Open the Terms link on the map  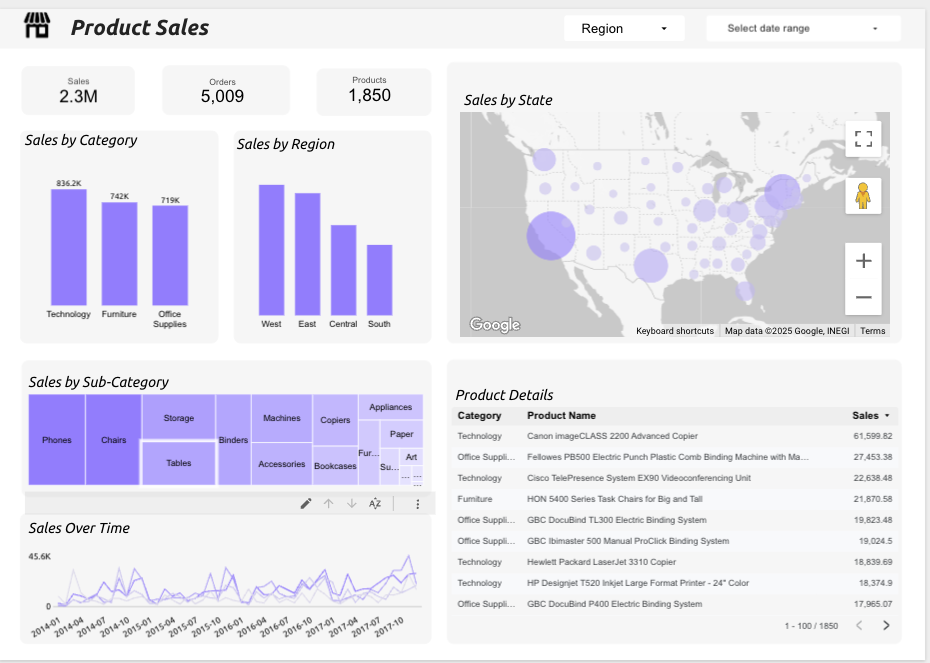pos(872,330)
